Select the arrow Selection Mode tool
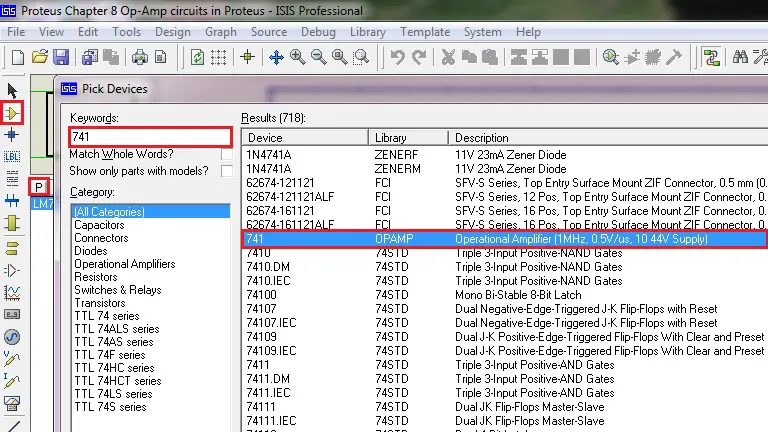This screenshot has height=432, width=768. click(x=12, y=91)
